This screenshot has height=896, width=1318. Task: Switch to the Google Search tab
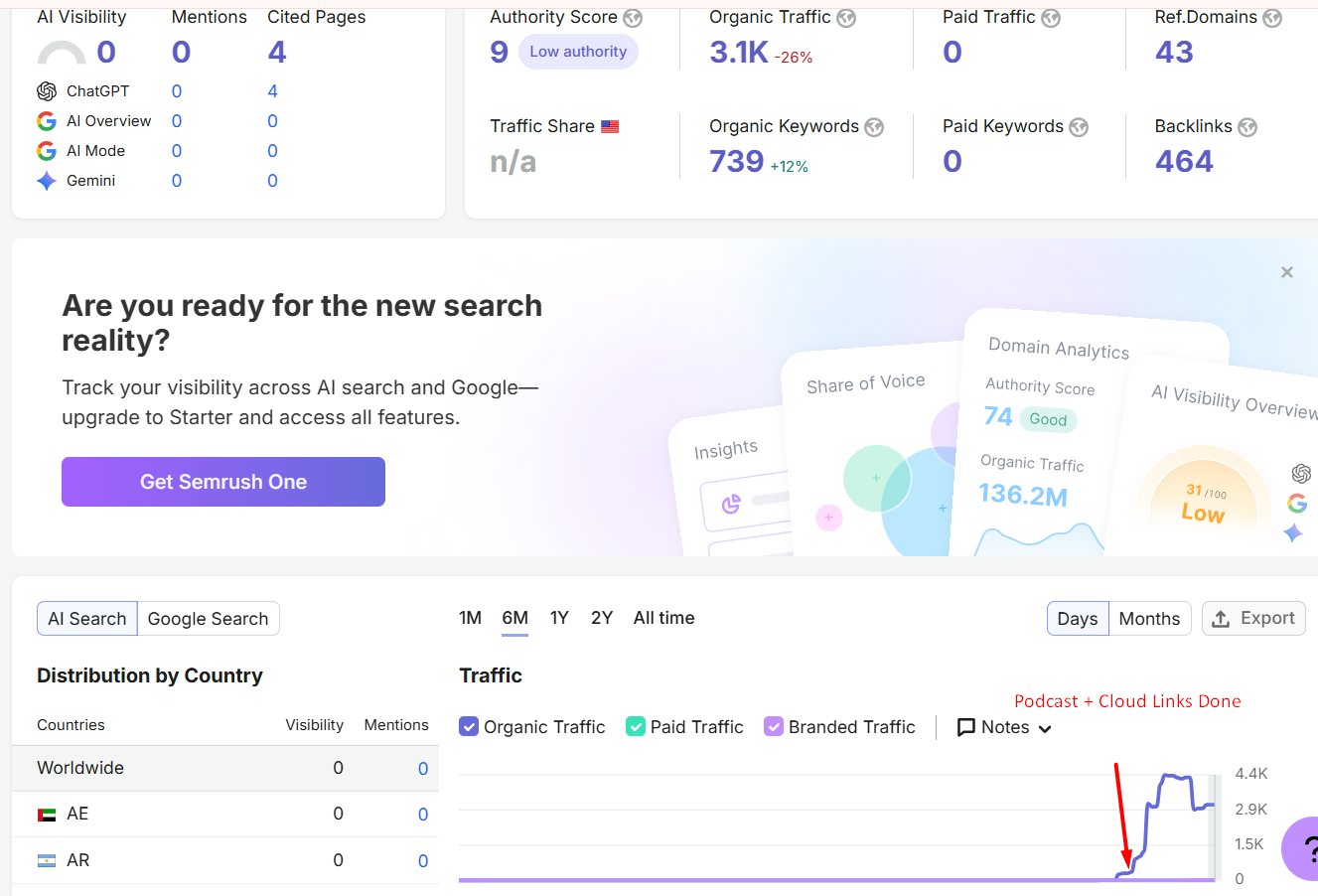[x=209, y=619]
